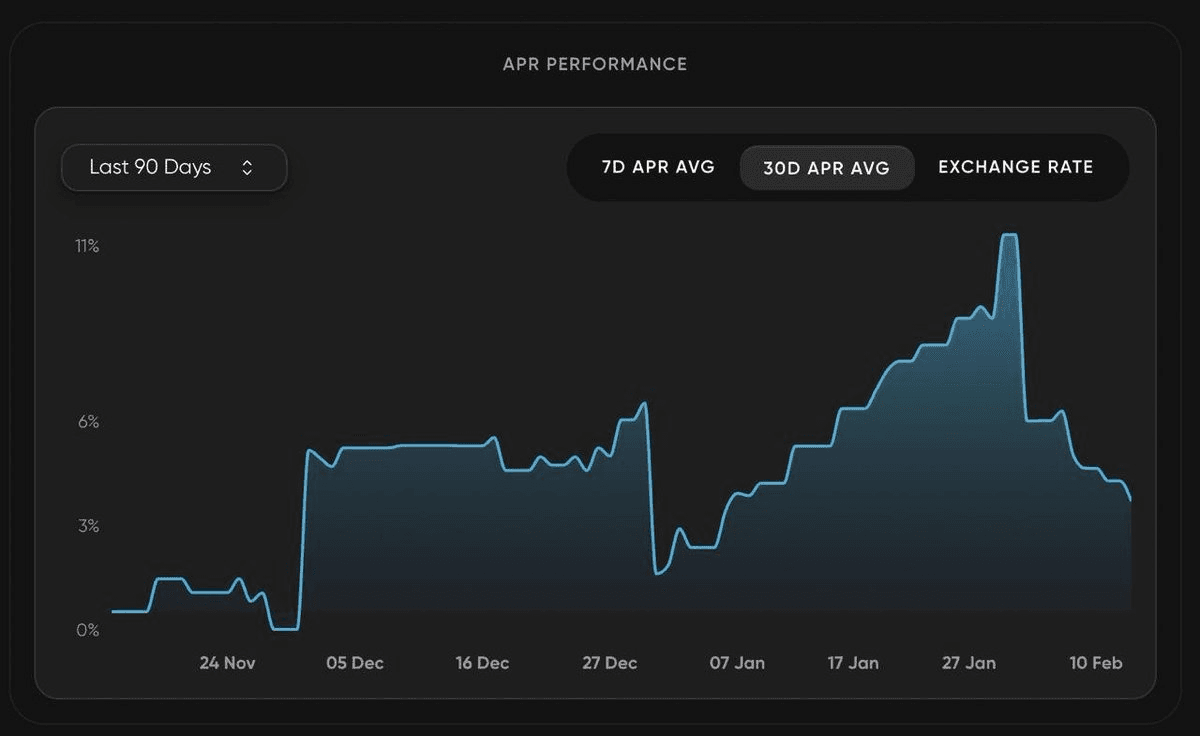
Task: Open the Last 90 Days dropdown
Action: pyautogui.click(x=174, y=168)
